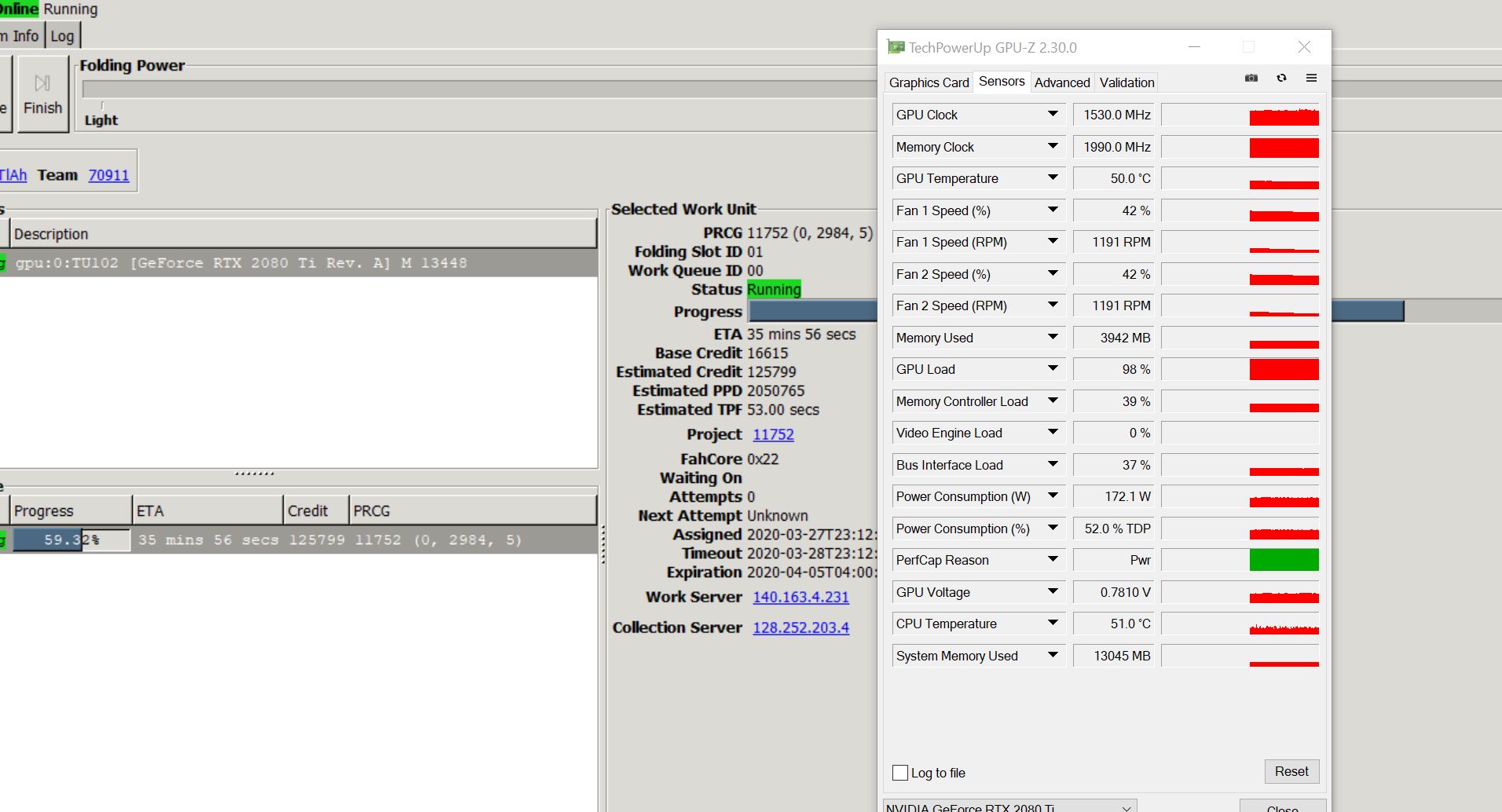The image size is (1502, 812).
Task: Open the GPU Load sensor dropdown
Action: pos(1053,369)
